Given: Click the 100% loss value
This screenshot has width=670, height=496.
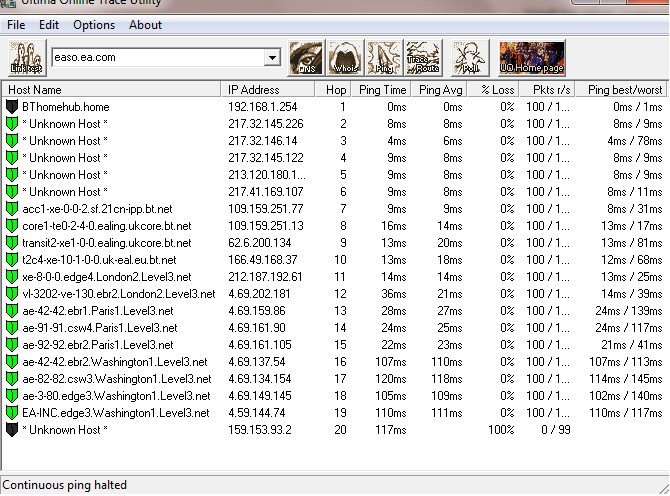Looking at the screenshot, I should (501, 430).
